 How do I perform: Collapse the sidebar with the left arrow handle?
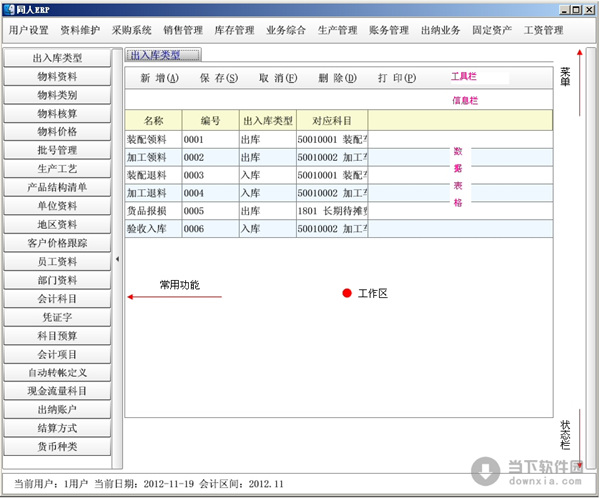[118, 260]
